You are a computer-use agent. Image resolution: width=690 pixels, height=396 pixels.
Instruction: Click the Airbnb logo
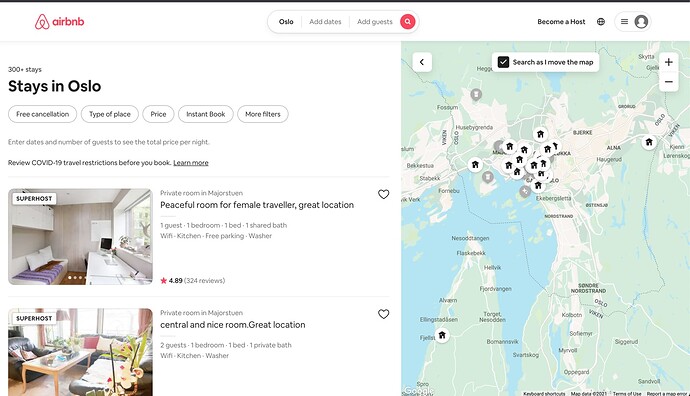coord(59,22)
